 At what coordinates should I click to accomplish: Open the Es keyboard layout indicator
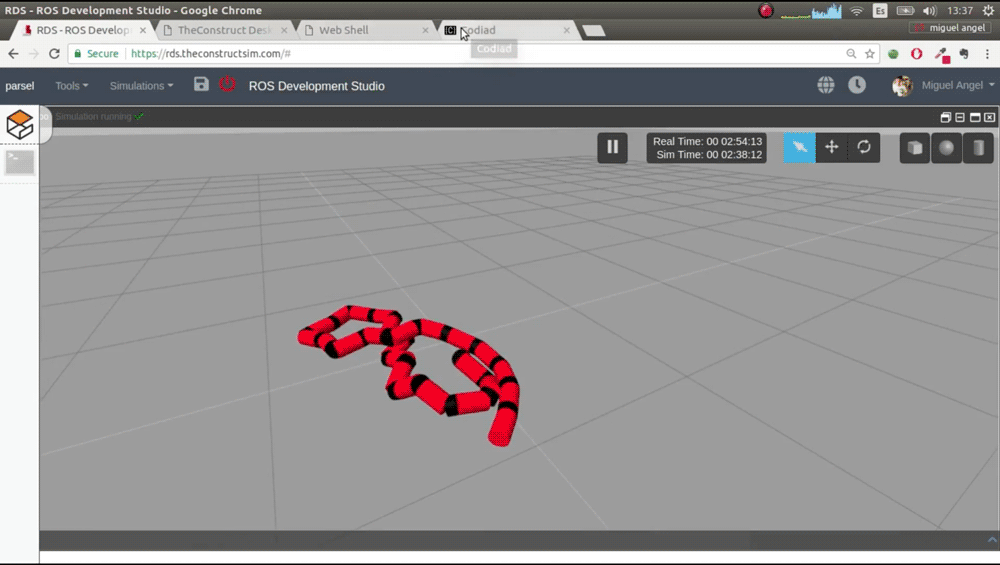coord(880,11)
